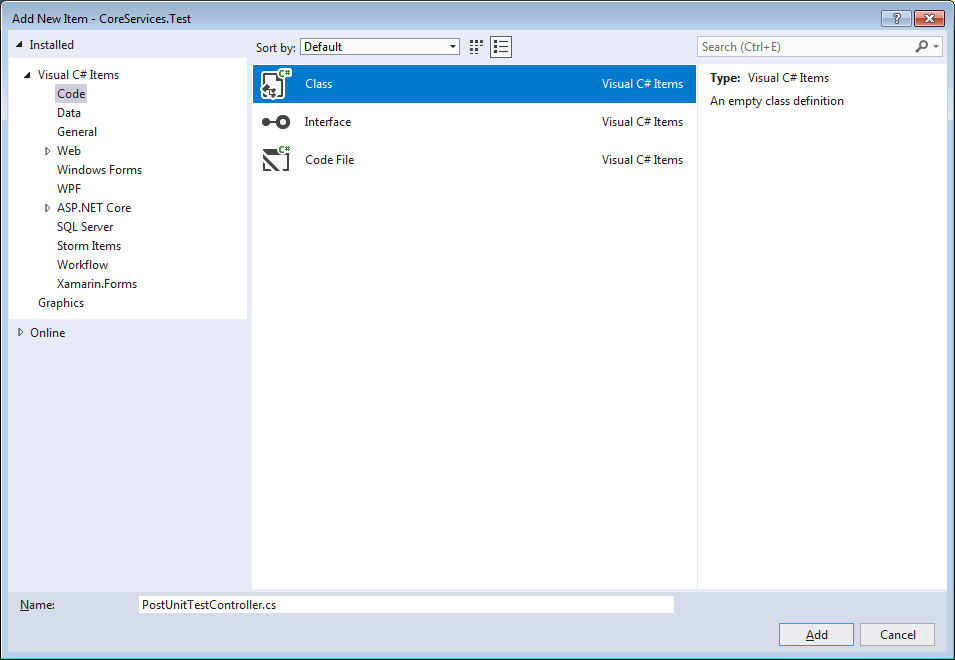
Task: Select the ASP.NET Core category label
Action: [x=94, y=208]
